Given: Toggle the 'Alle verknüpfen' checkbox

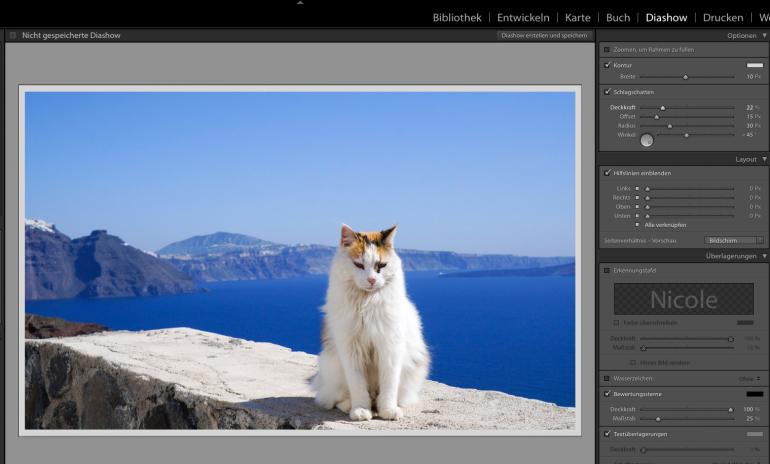Looking at the screenshot, I should click(x=637, y=225).
